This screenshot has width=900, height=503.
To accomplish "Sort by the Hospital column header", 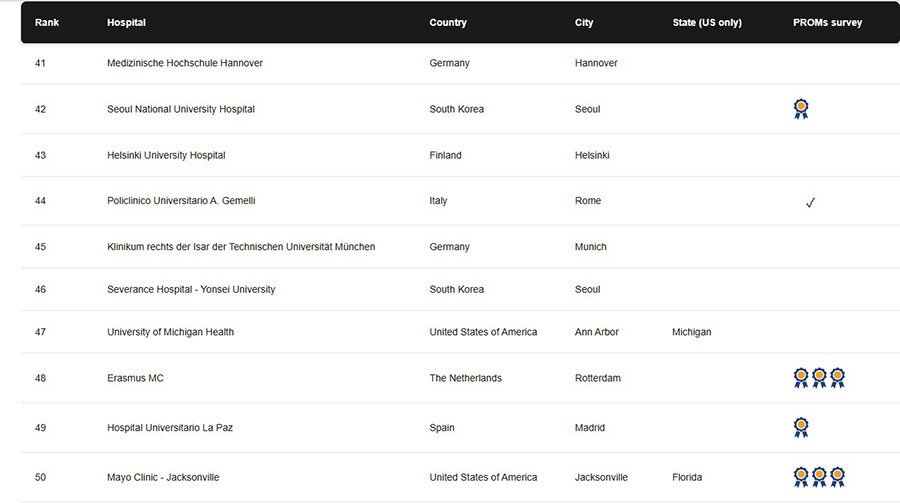I will (126, 22).
